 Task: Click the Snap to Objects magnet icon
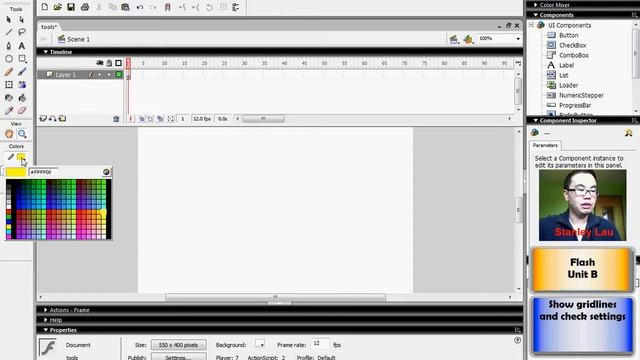[167, 7]
